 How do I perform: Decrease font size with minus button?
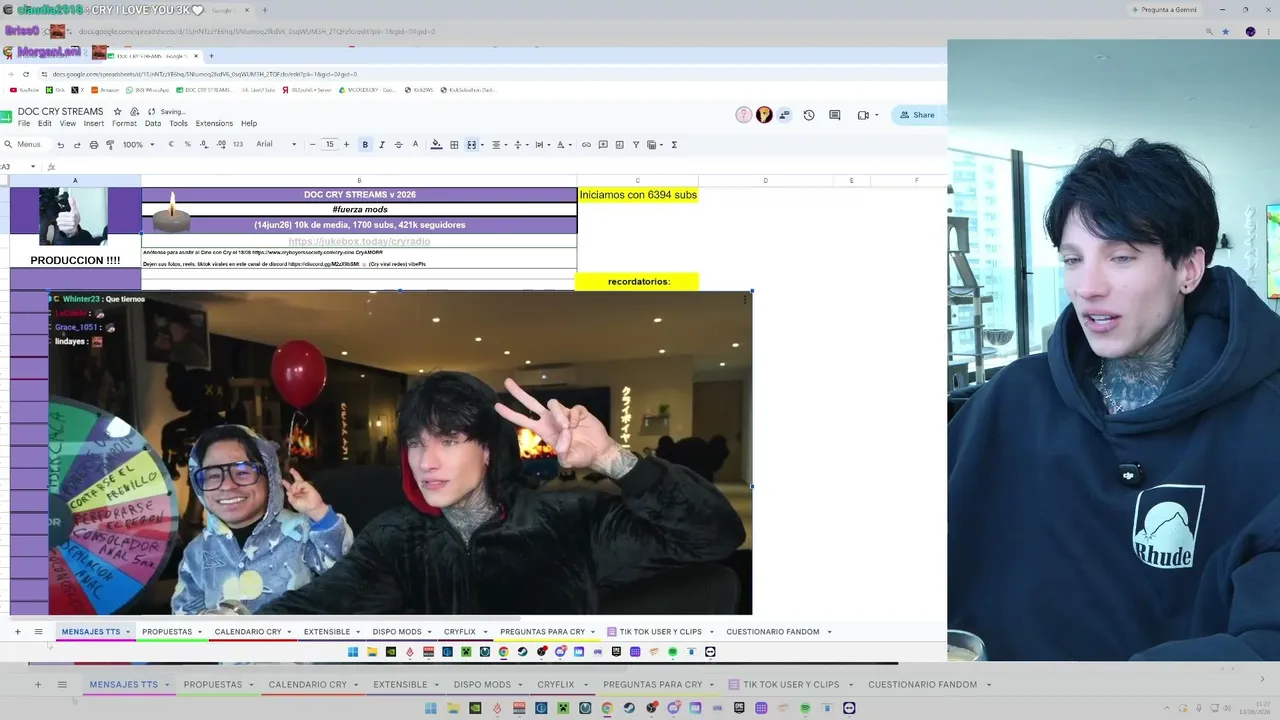(312, 145)
